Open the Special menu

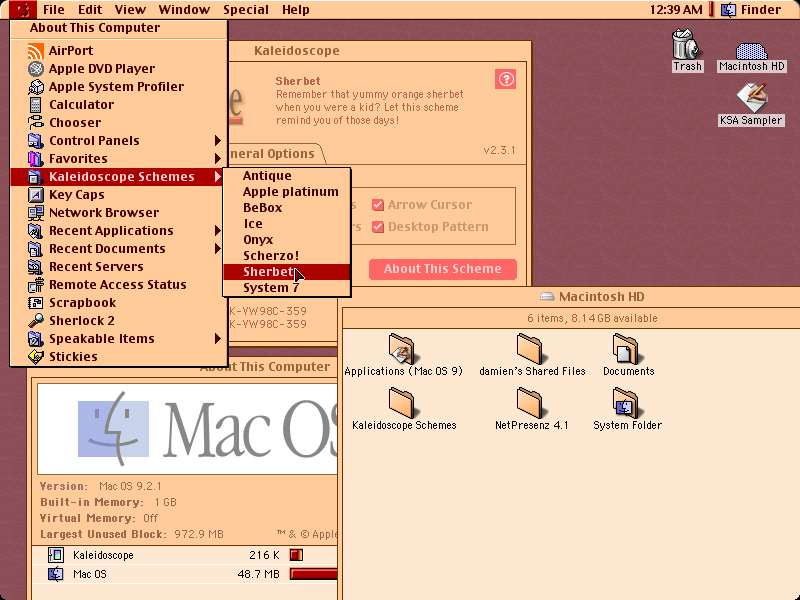(x=246, y=10)
